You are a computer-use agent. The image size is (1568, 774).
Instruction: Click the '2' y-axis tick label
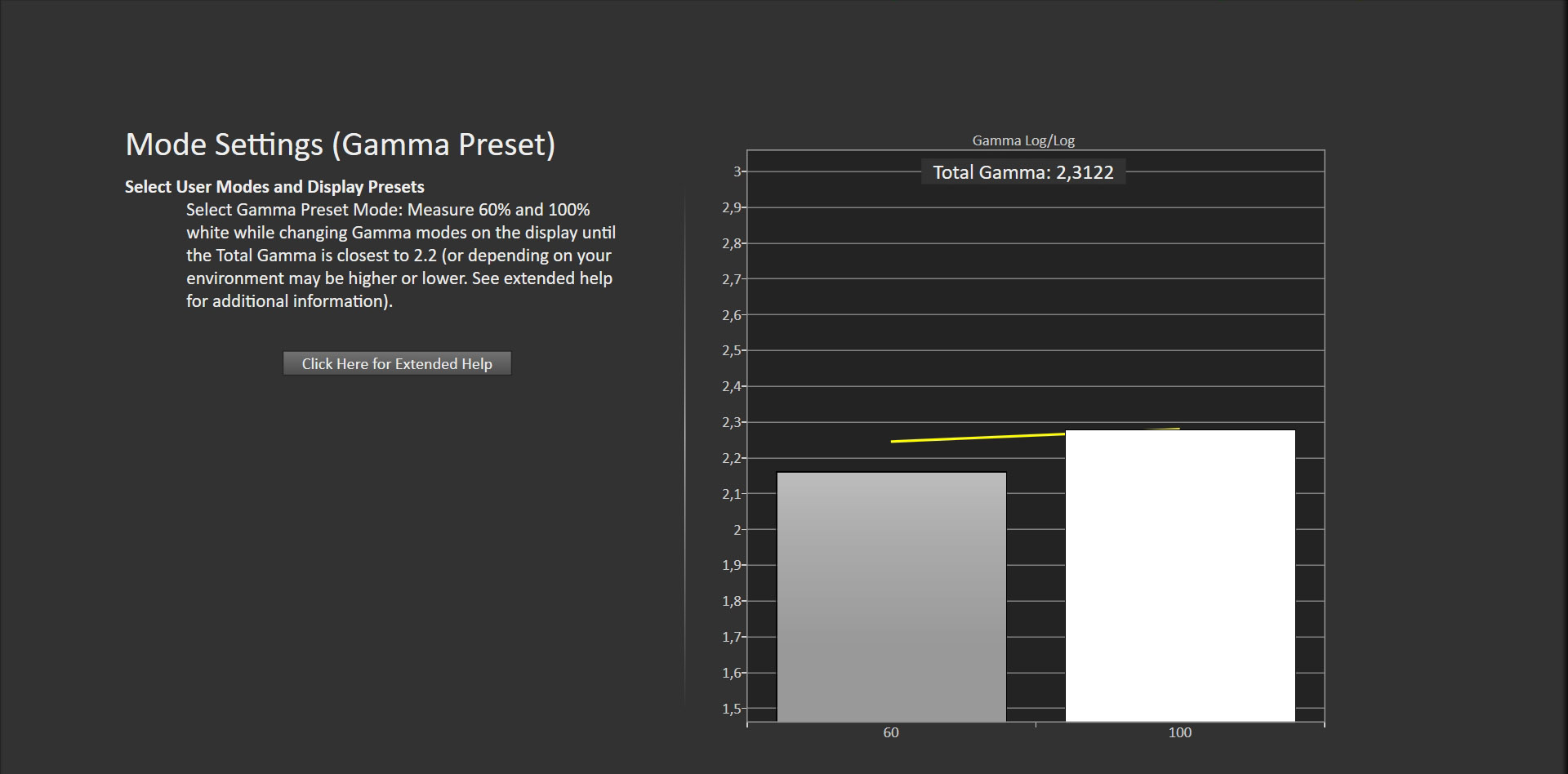point(737,530)
